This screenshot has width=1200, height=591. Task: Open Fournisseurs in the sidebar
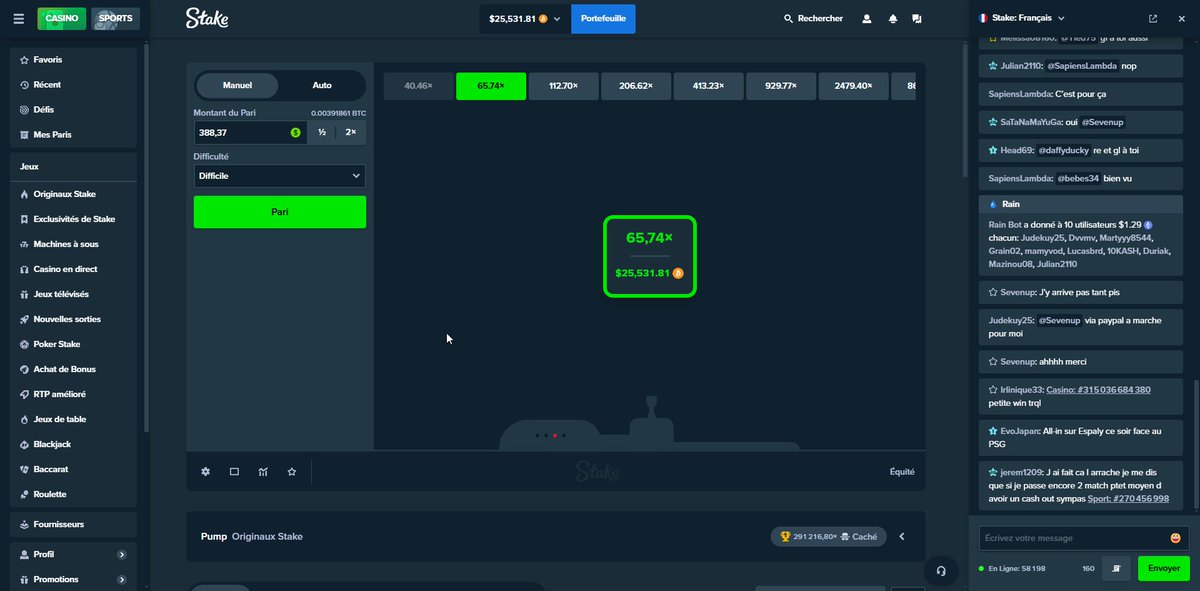click(x=73, y=524)
